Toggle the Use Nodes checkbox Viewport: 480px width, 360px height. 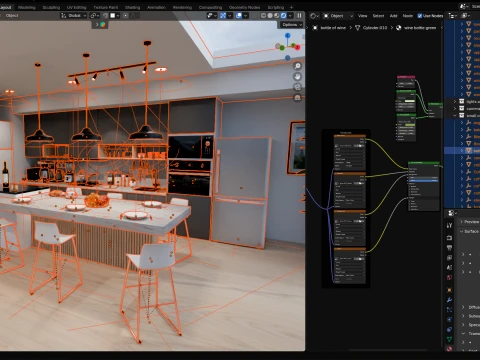coord(420,16)
